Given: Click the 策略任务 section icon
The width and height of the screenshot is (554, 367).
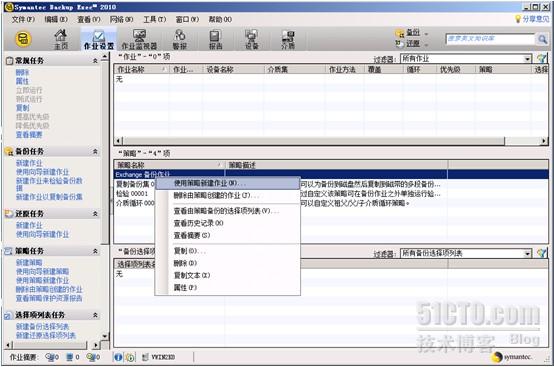Looking at the screenshot, I should pos(8,251).
